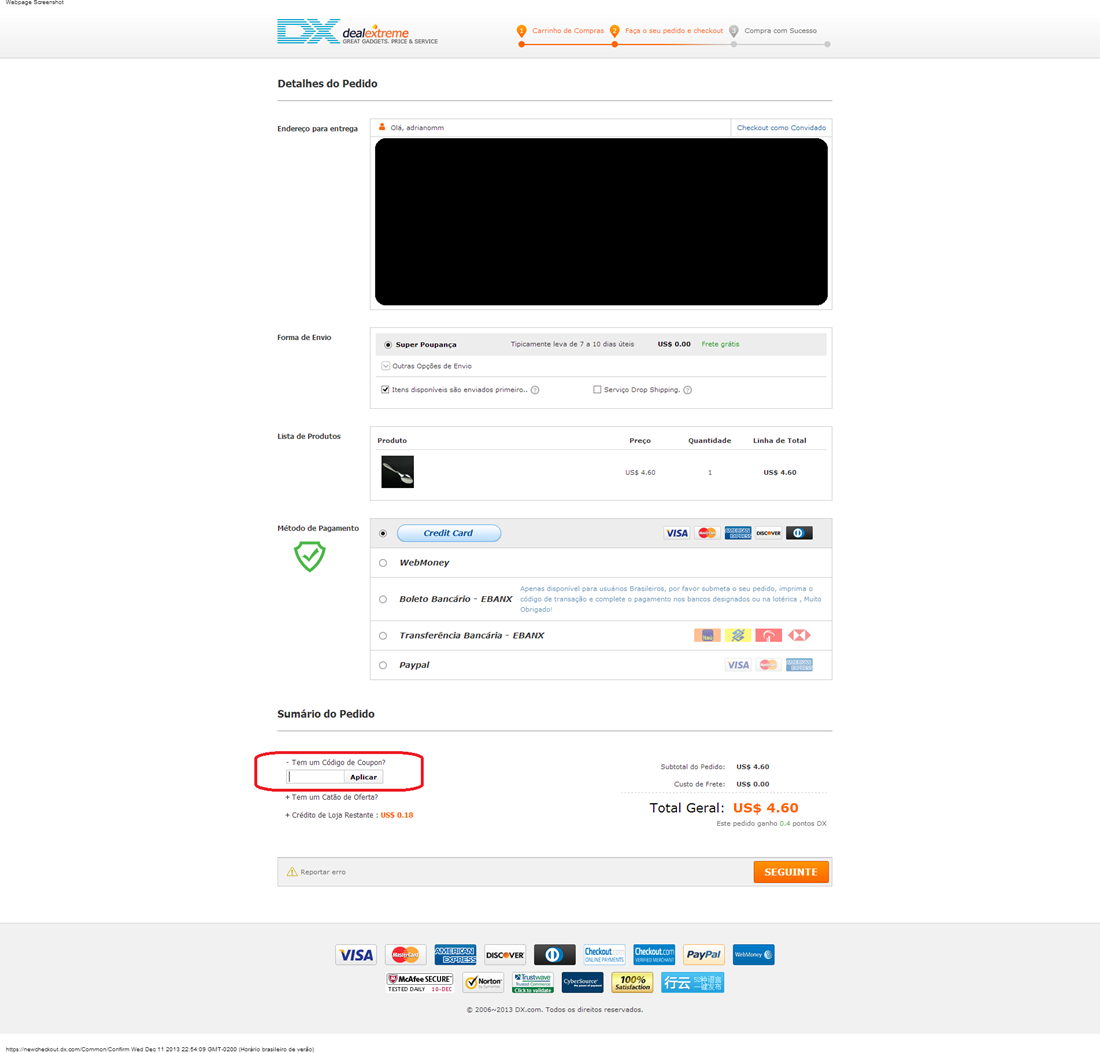Click the Checkout.com Online Payments badge
1100x1053 pixels.
[604, 955]
